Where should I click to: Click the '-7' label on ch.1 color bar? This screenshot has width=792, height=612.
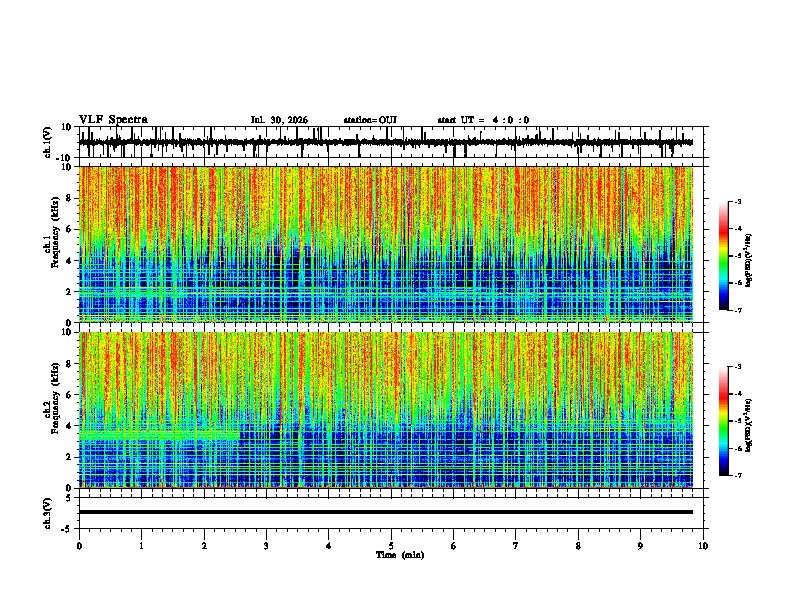[738, 310]
